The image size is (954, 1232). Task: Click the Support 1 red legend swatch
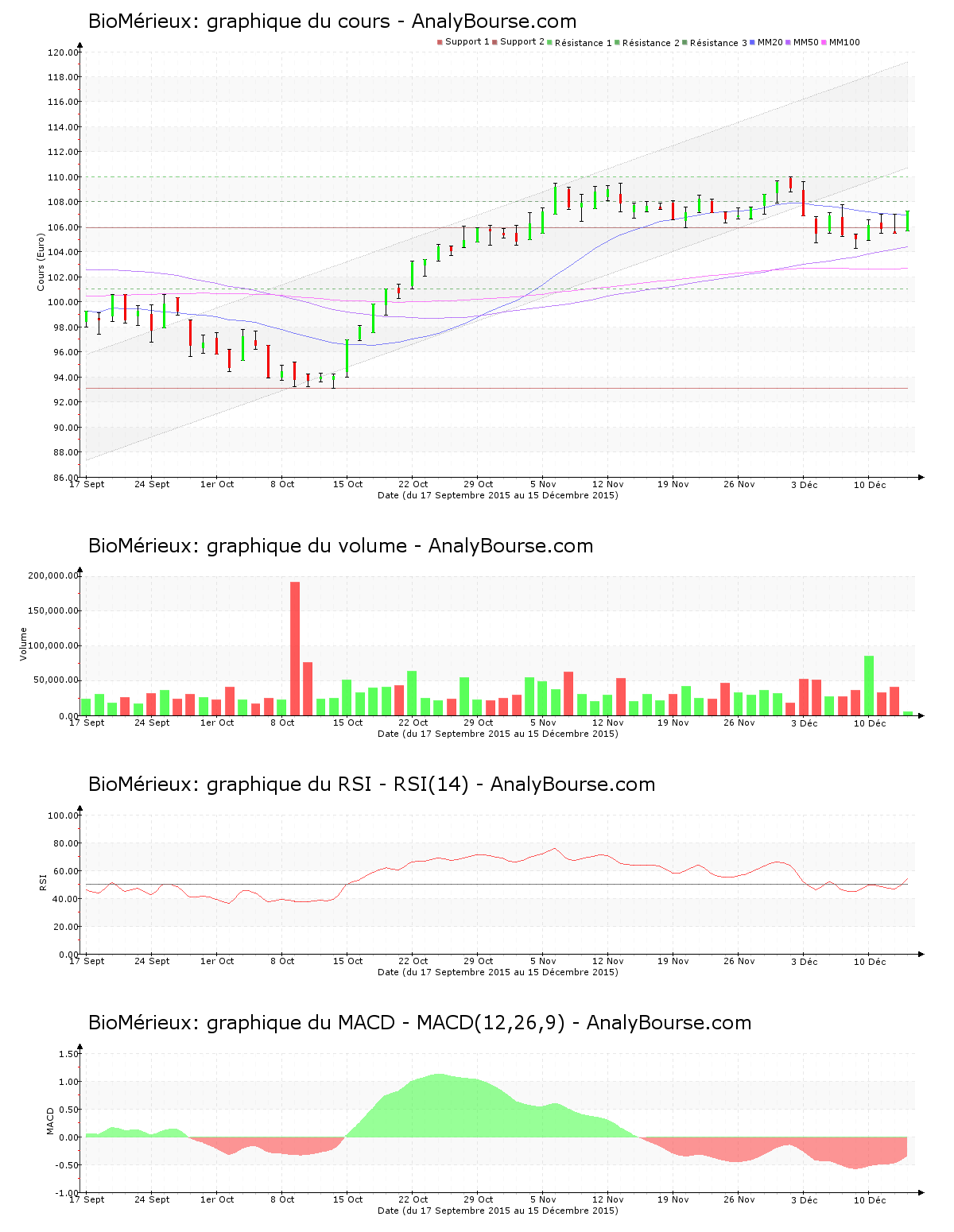click(440, 42)
